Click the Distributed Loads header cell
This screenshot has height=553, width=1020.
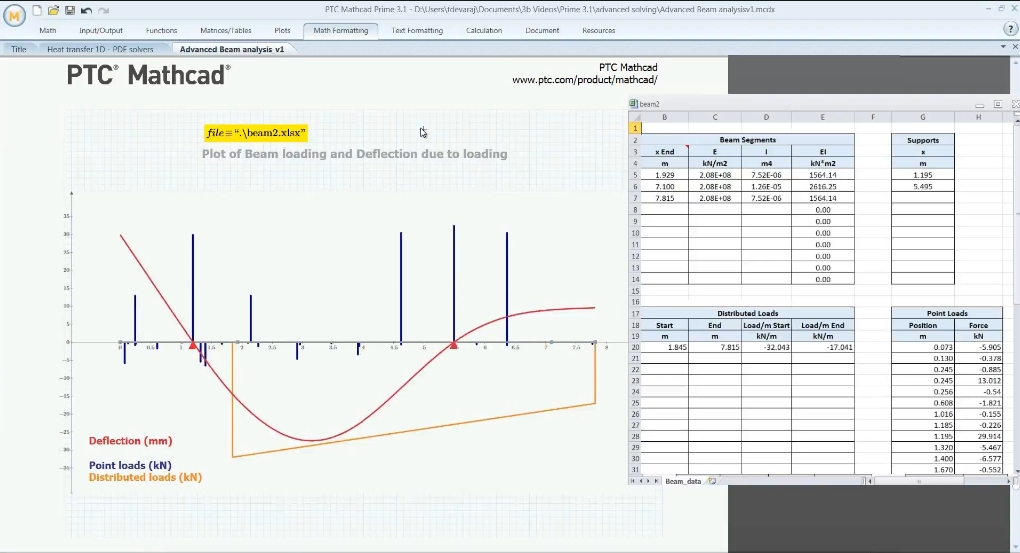(747, 313)
